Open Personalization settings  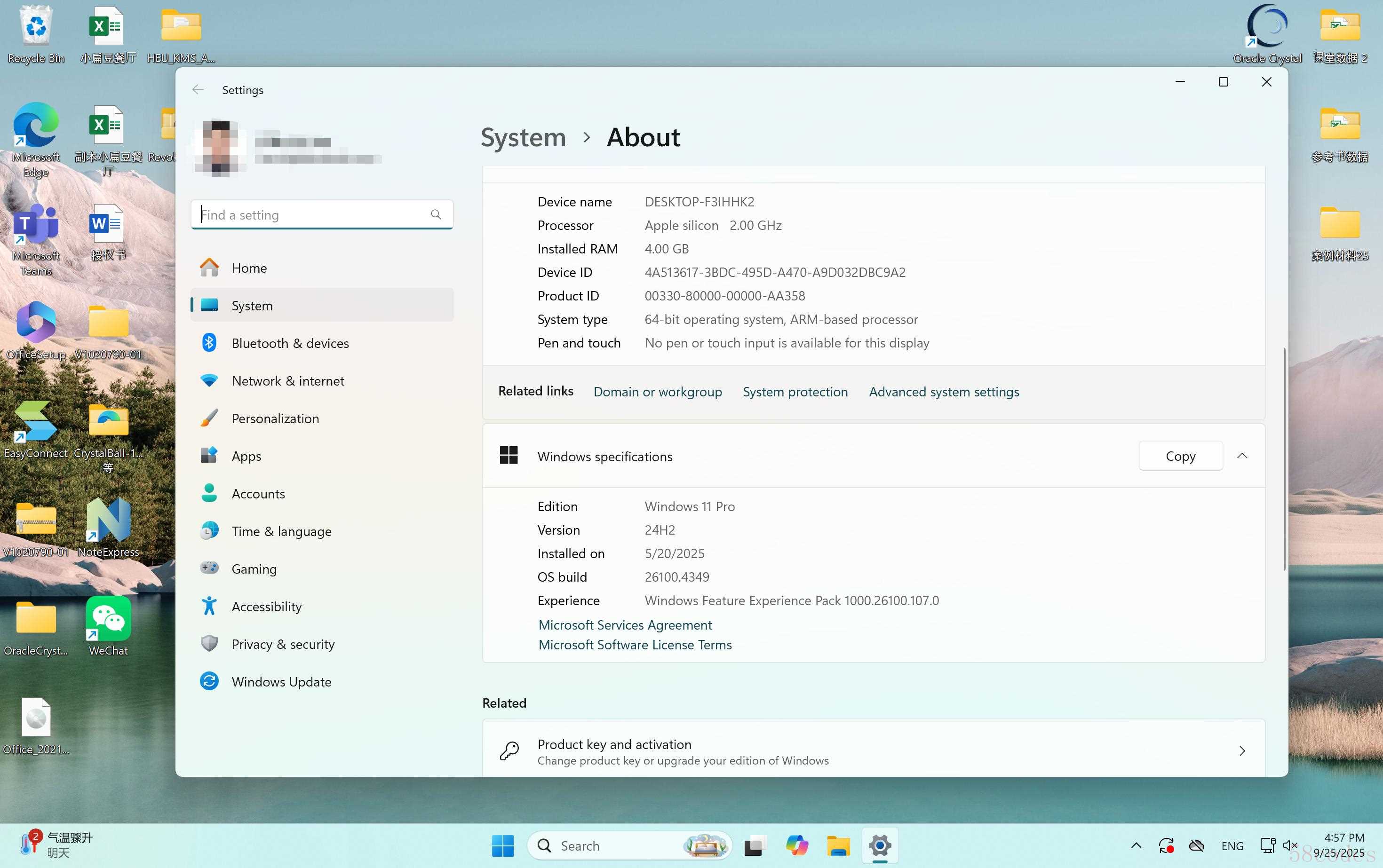pyautogui.click(x=322, y=418)
